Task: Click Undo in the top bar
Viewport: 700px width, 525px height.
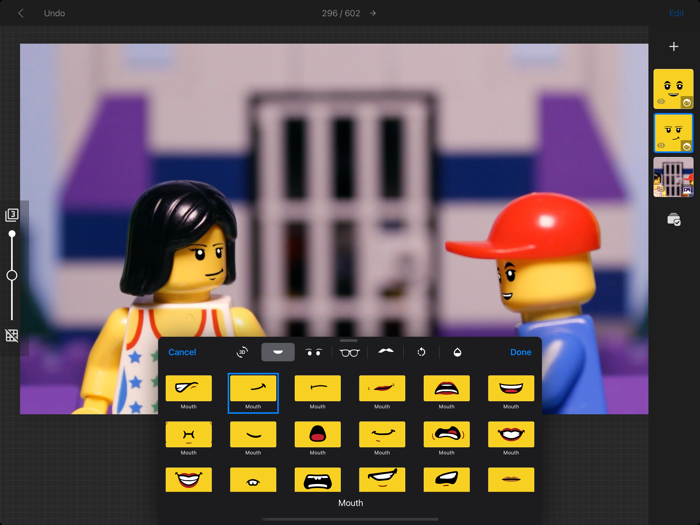Action: click(54, 13)
